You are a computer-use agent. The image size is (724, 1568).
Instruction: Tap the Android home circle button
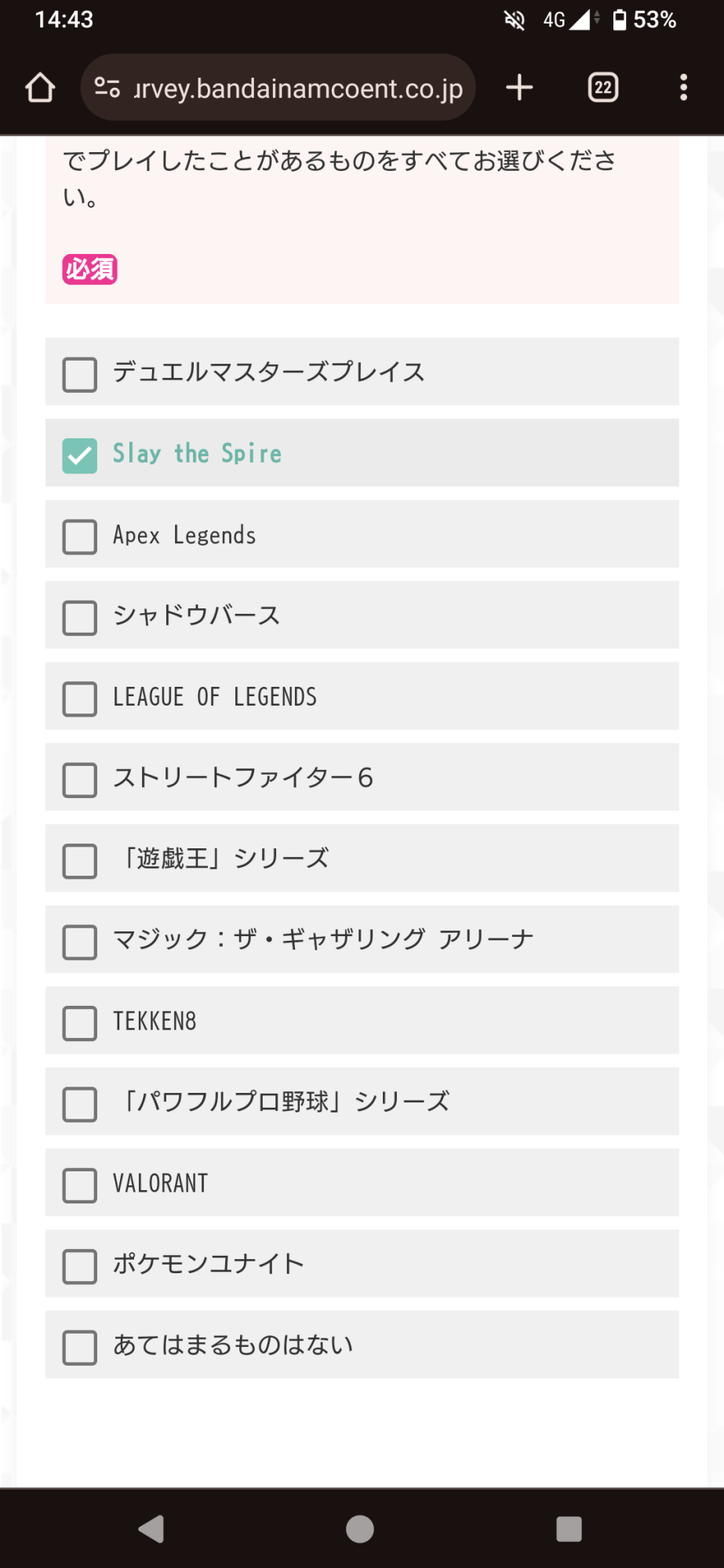(x=360, y=1529)
